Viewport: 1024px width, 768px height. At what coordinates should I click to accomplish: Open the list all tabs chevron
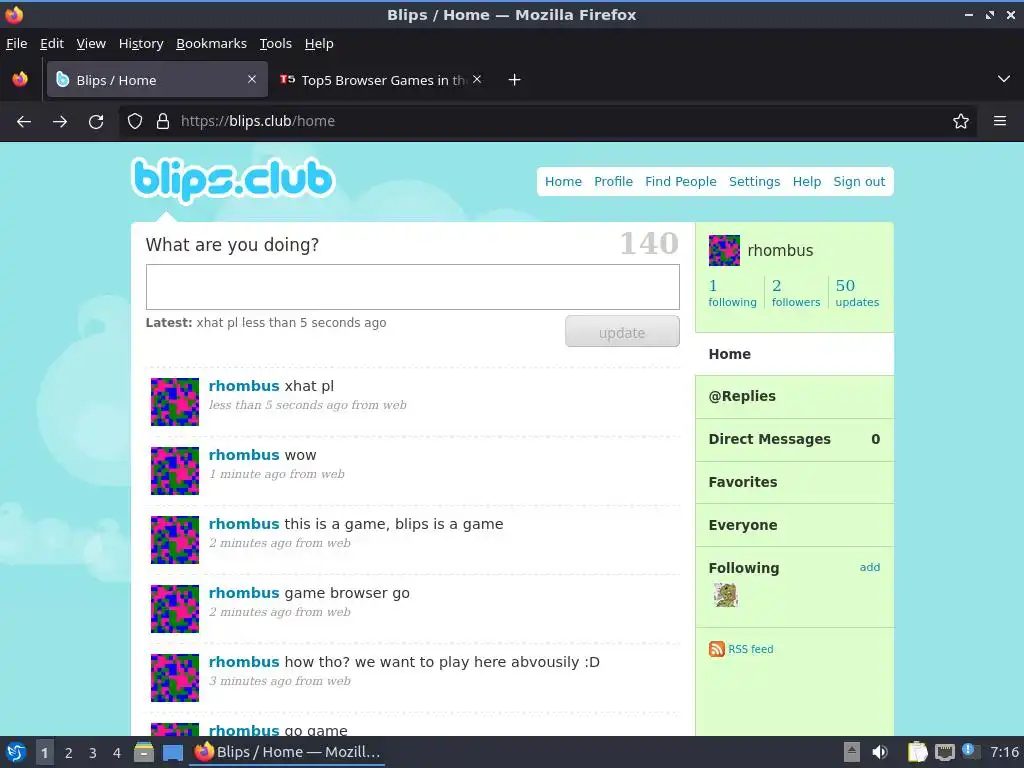pyautogui.click(x=1004, y=79)
